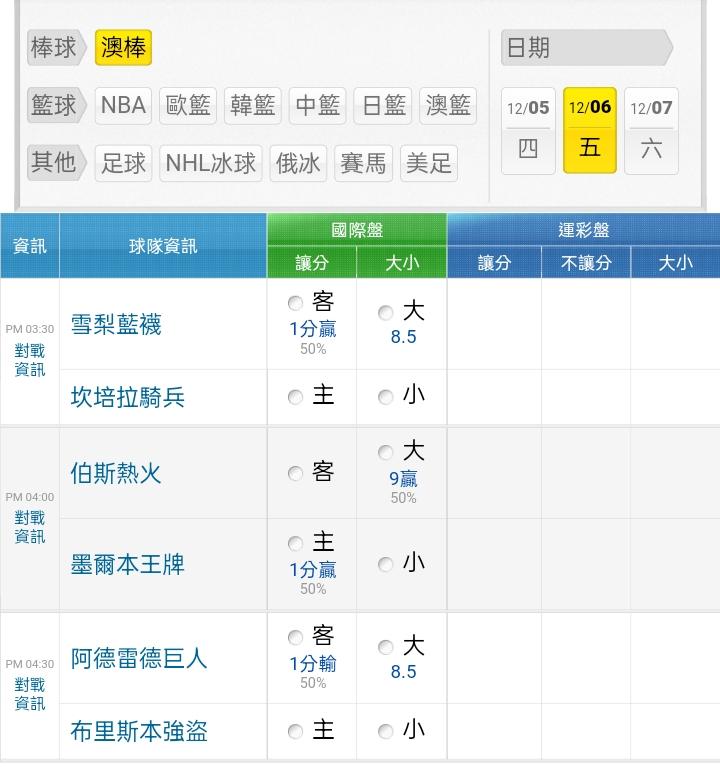Pick 大 9贏 for the PM 04:00 game
Screen dimensions: 720x767
tap(385, 452)
